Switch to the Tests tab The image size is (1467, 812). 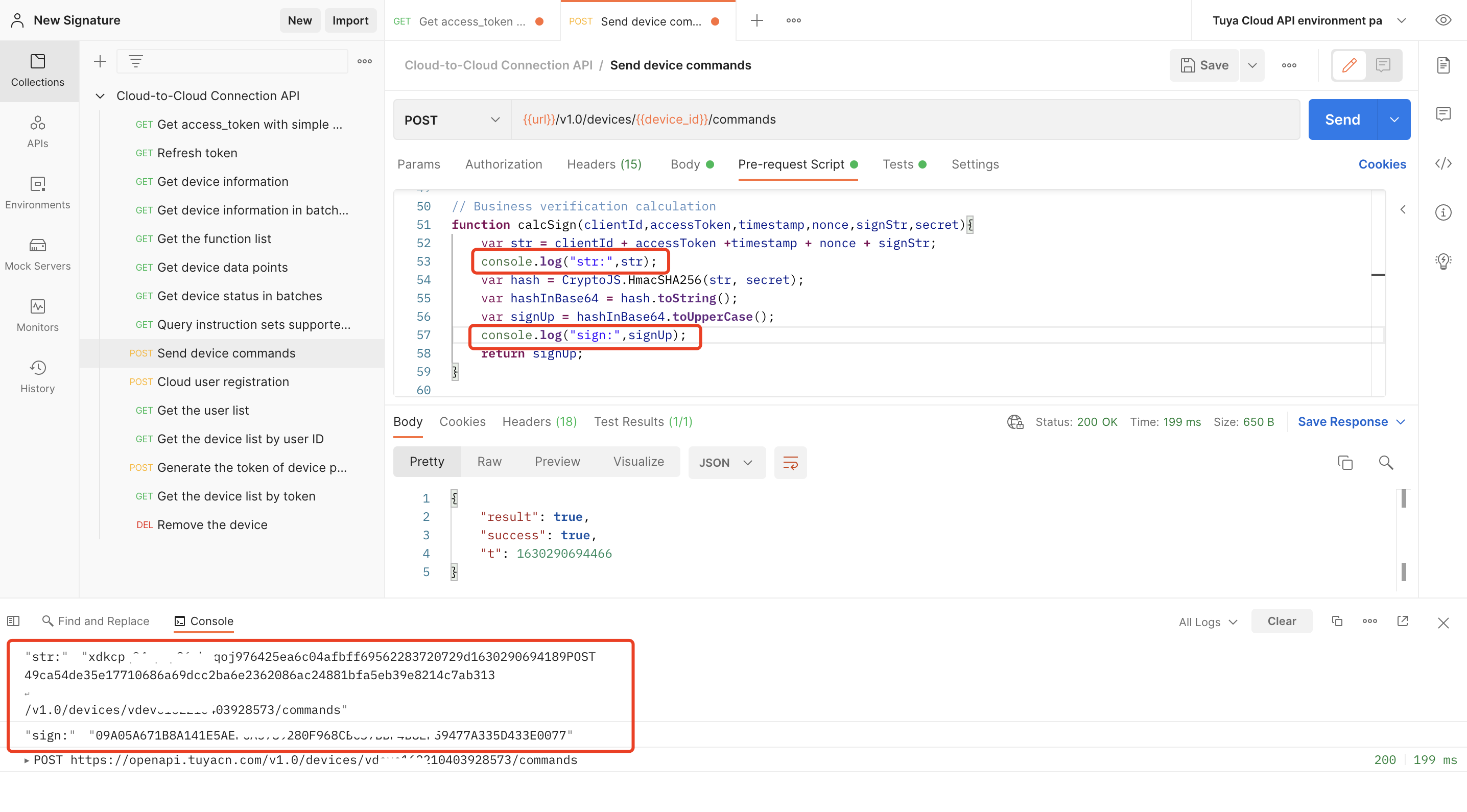(904, 164)
